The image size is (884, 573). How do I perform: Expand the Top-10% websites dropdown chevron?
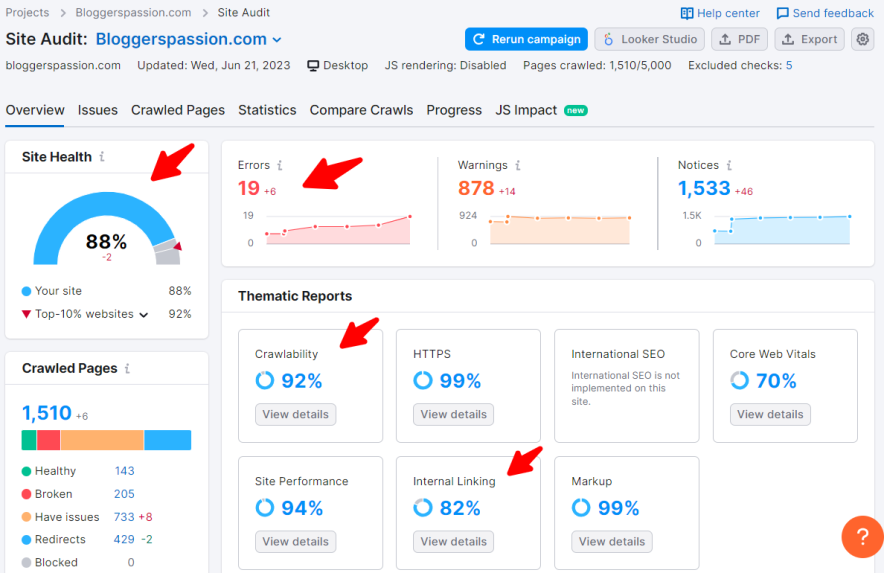tap(144, 315)
